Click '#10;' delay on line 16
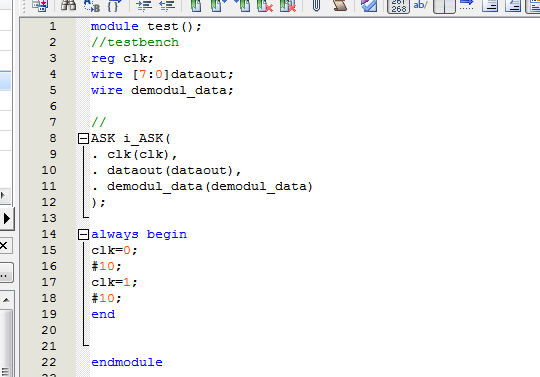Image resolution: width=540 pixels, height=377 pixels. point(106,266)
